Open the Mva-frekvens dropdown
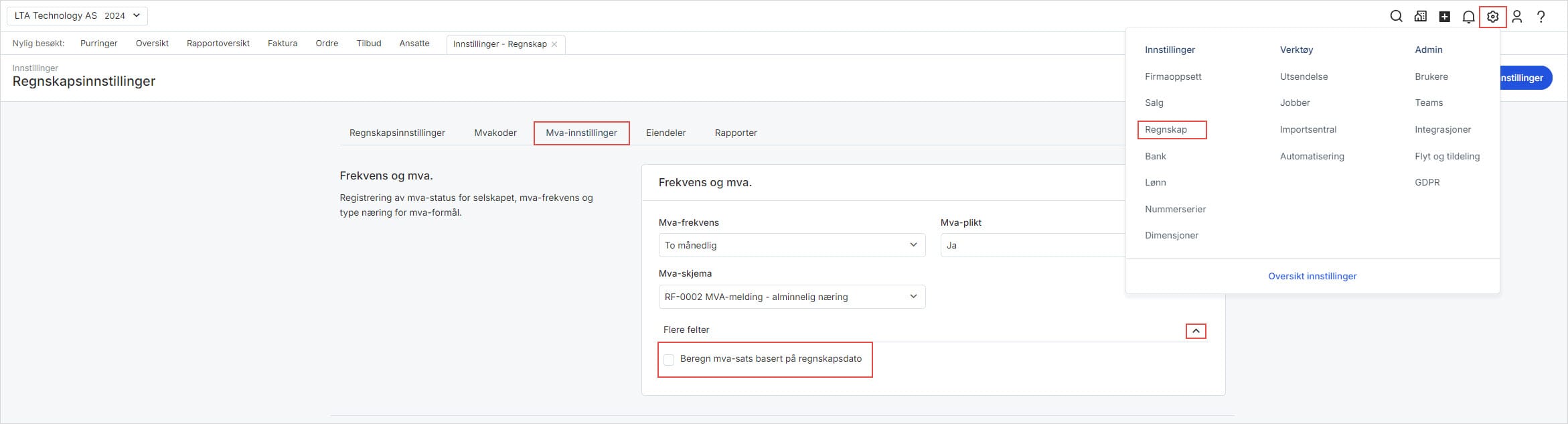 (791, 245)
